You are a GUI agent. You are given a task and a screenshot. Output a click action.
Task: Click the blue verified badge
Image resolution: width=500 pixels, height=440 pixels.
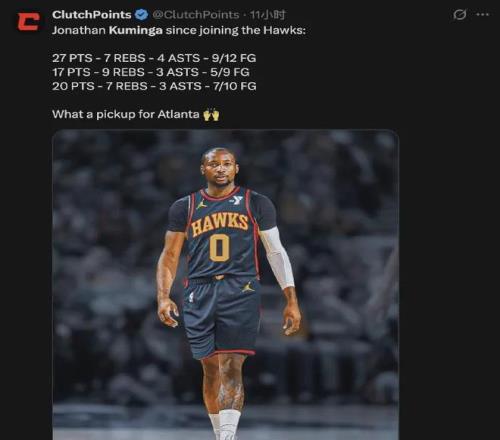pyautogui.click(x=141, y=15)
